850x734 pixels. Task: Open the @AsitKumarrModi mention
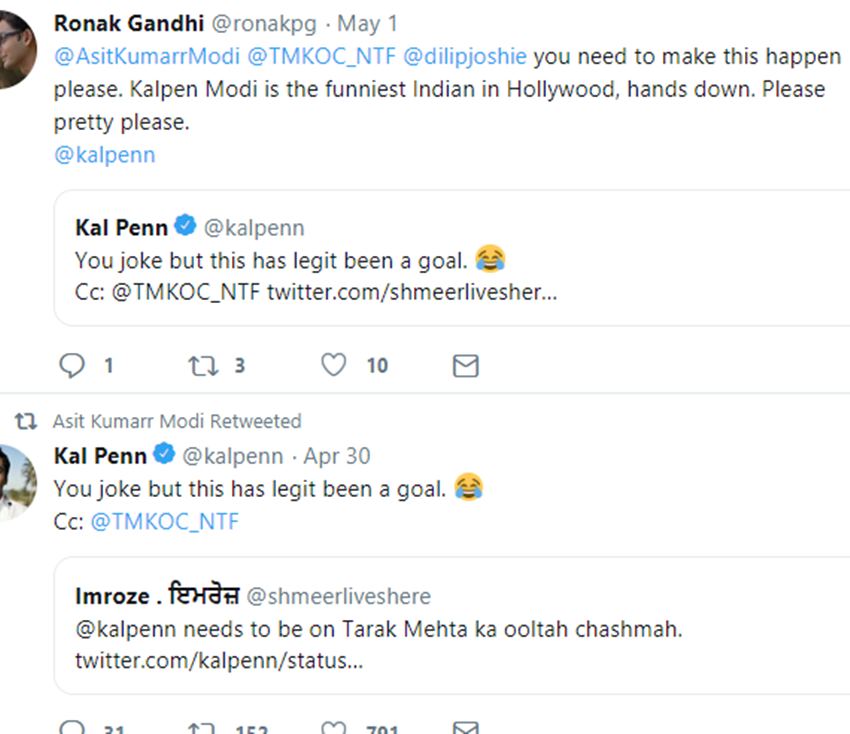click(133, 56)
